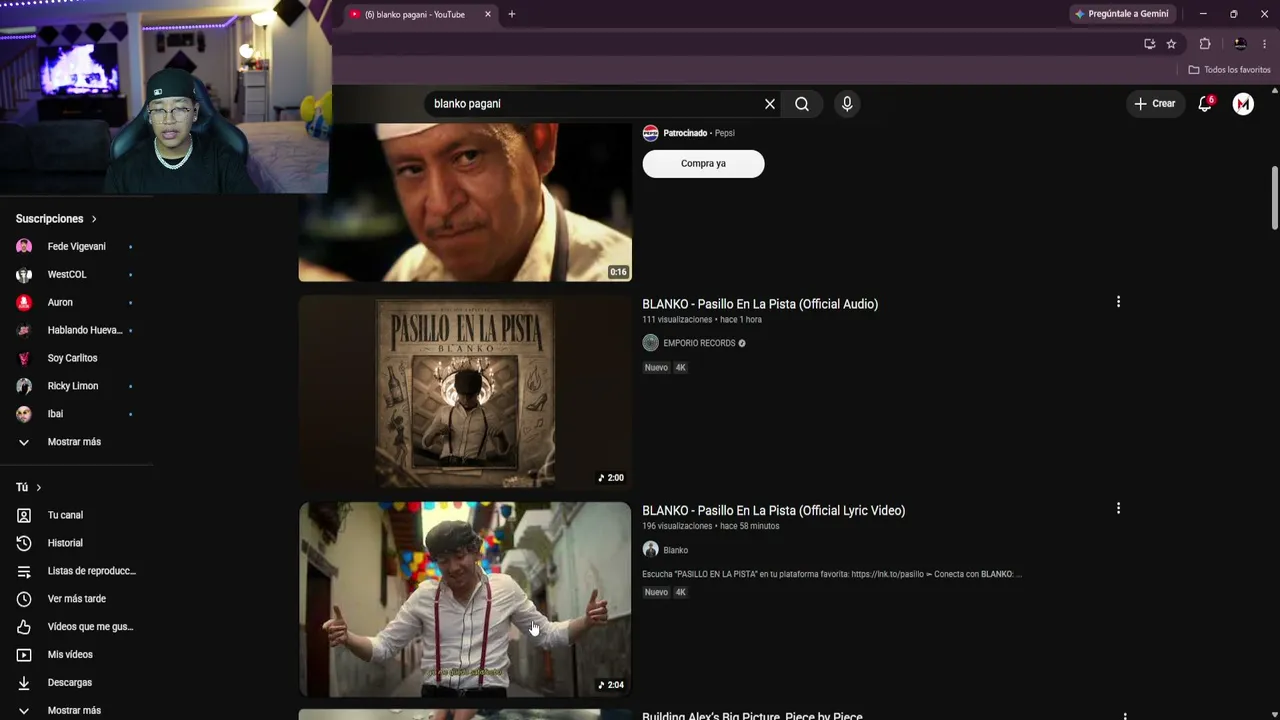The width and height of the screenshot is (1280, 720).
Task: Visit the EMPORIO RECORDS channel name link
Action: click(699, 343)
